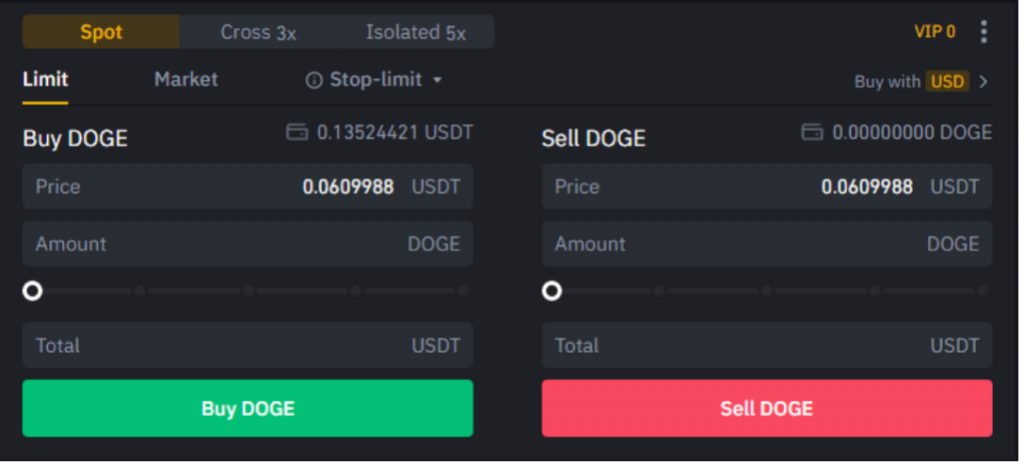Screen dimensions: 1024x465
Task: Select the USD currency badge
Action: coord(948,82)
